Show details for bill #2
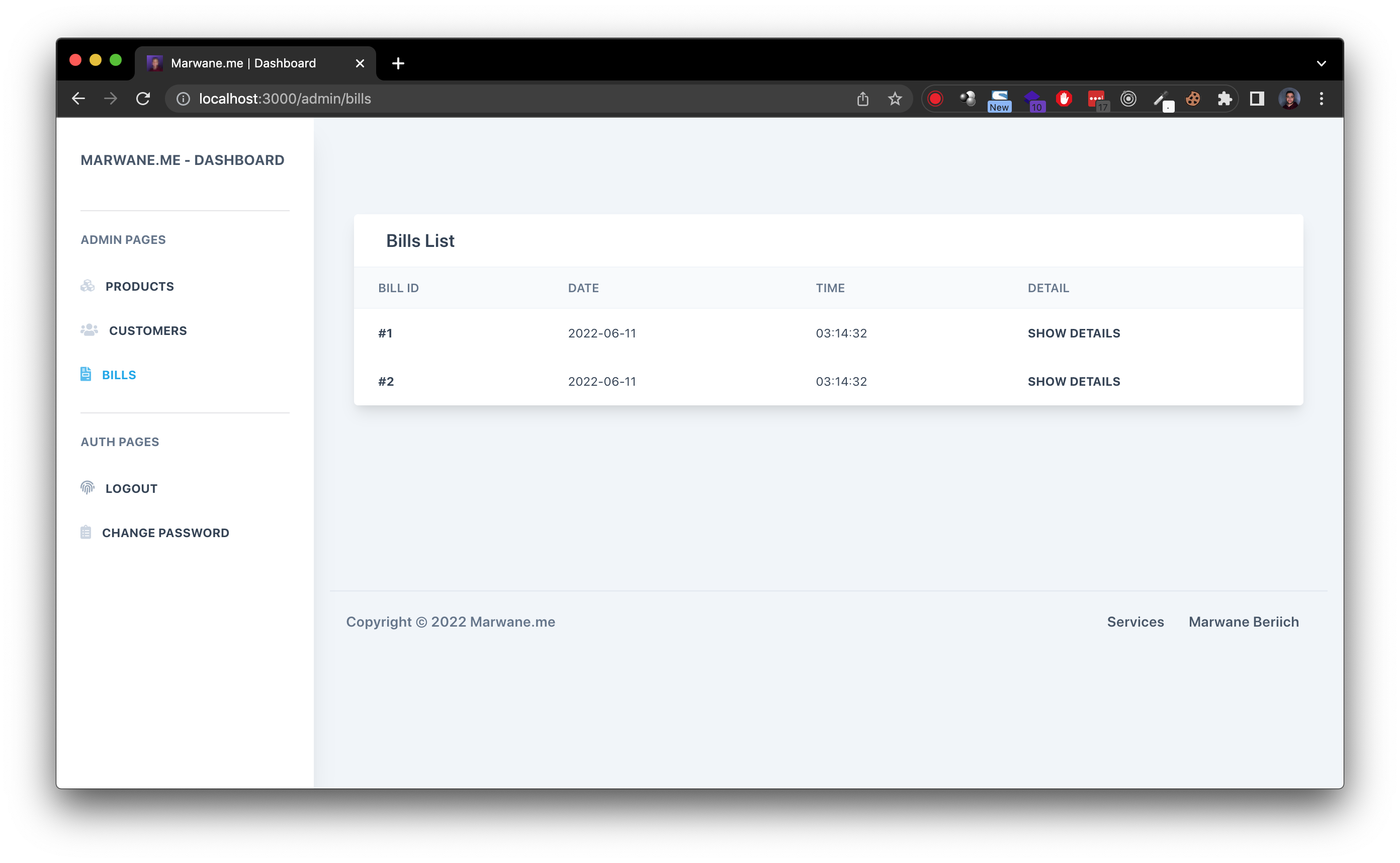 click(x=1074, y=381)
